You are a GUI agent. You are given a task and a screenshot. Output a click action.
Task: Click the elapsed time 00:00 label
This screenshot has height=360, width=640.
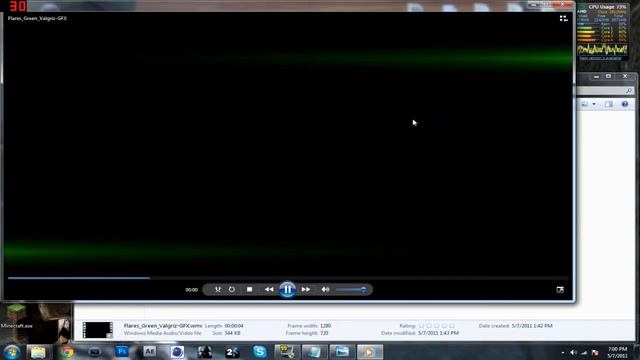191,290
